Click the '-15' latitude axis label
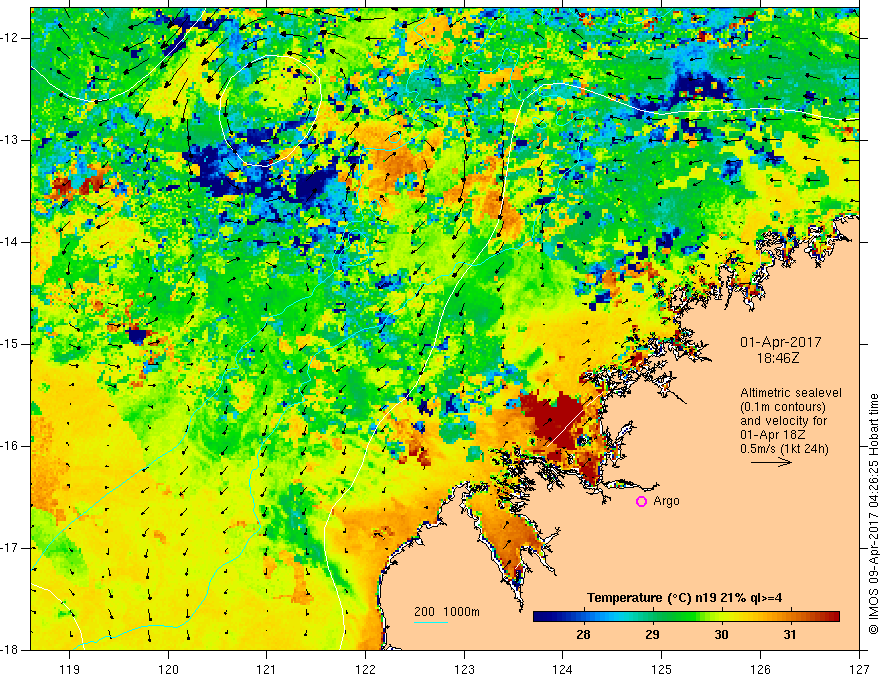The height and width of the screenshot is (680, 880). coord(11,344)
